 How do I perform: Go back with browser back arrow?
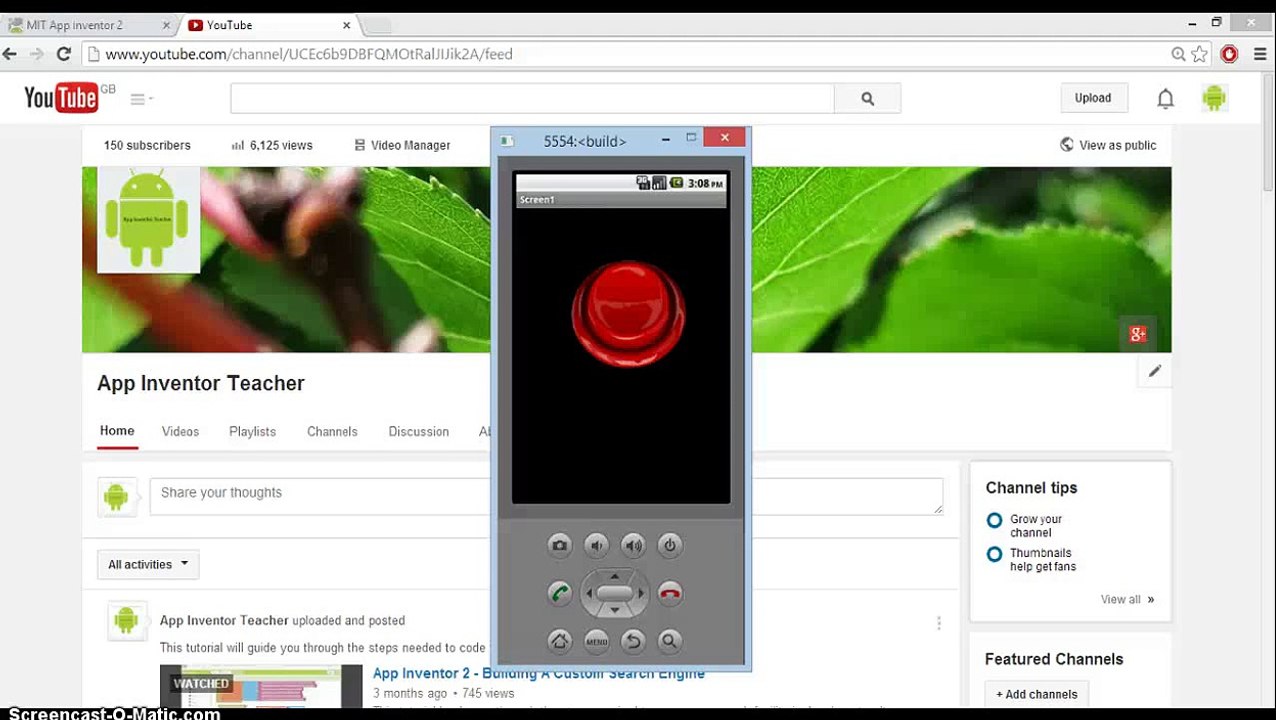pyautogui.click(x=11, y=54)
